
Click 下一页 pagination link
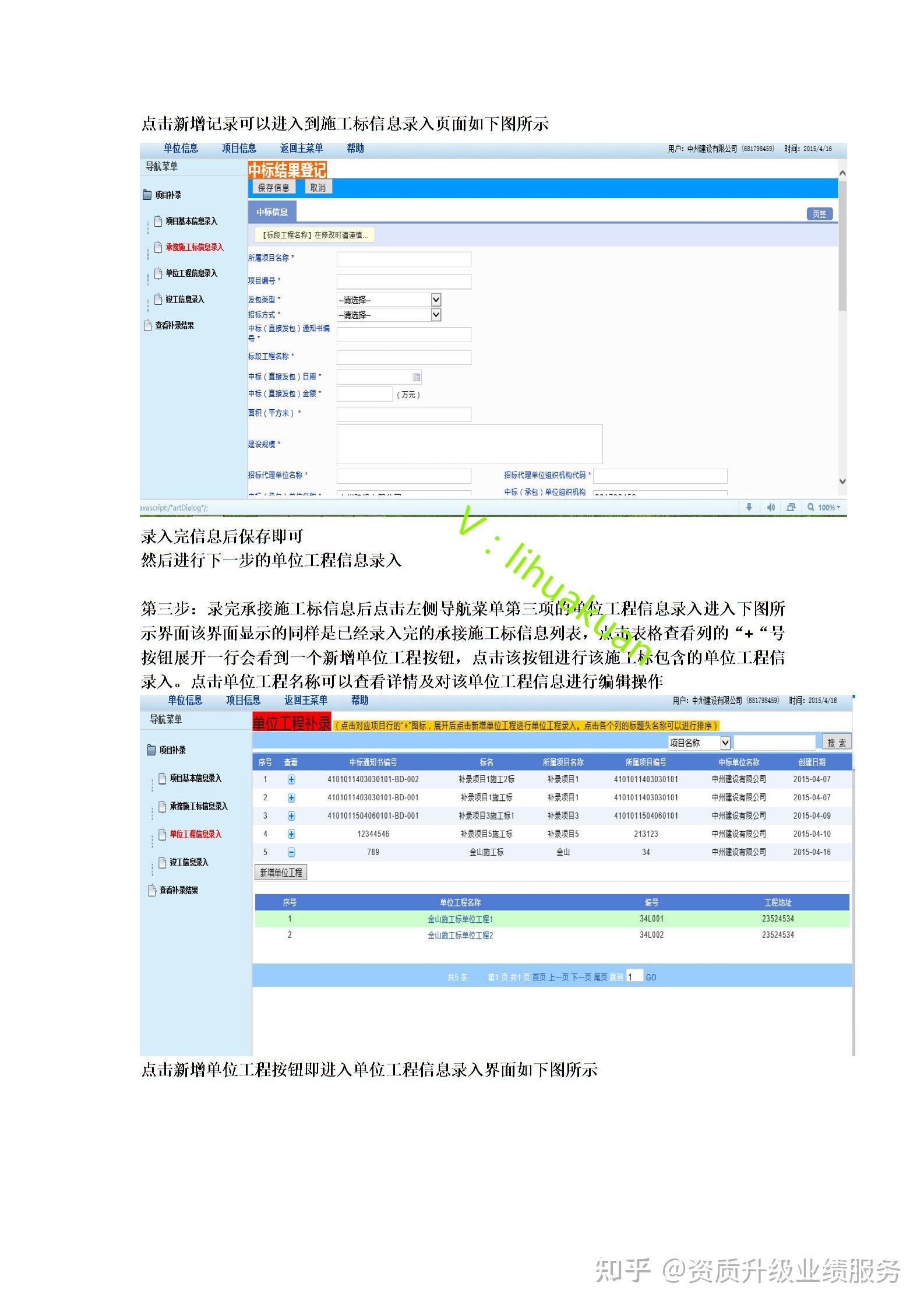click(580, 978)
